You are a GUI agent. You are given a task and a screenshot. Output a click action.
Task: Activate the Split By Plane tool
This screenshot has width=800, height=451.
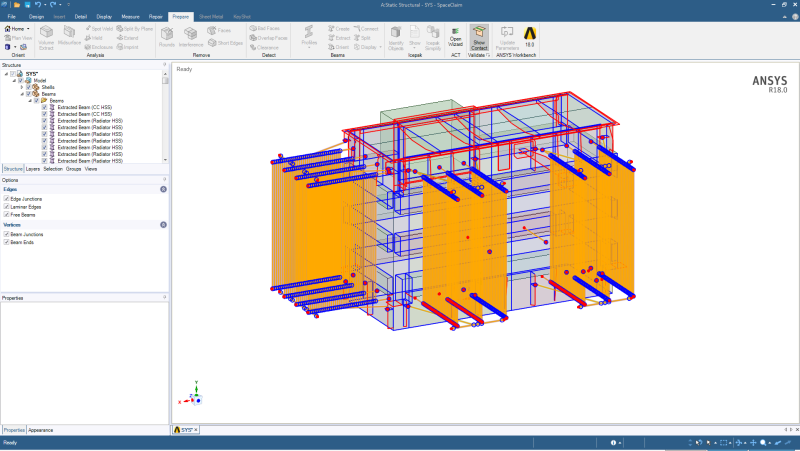[x=135, y=29]
